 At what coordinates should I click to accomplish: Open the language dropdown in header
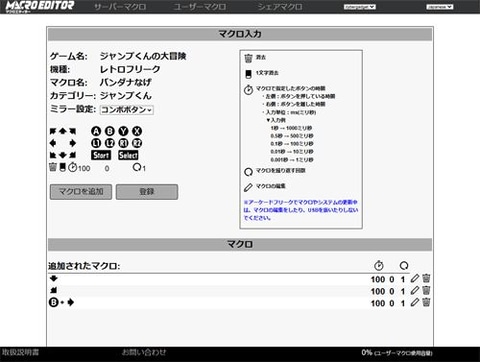(x=440, y=7)
